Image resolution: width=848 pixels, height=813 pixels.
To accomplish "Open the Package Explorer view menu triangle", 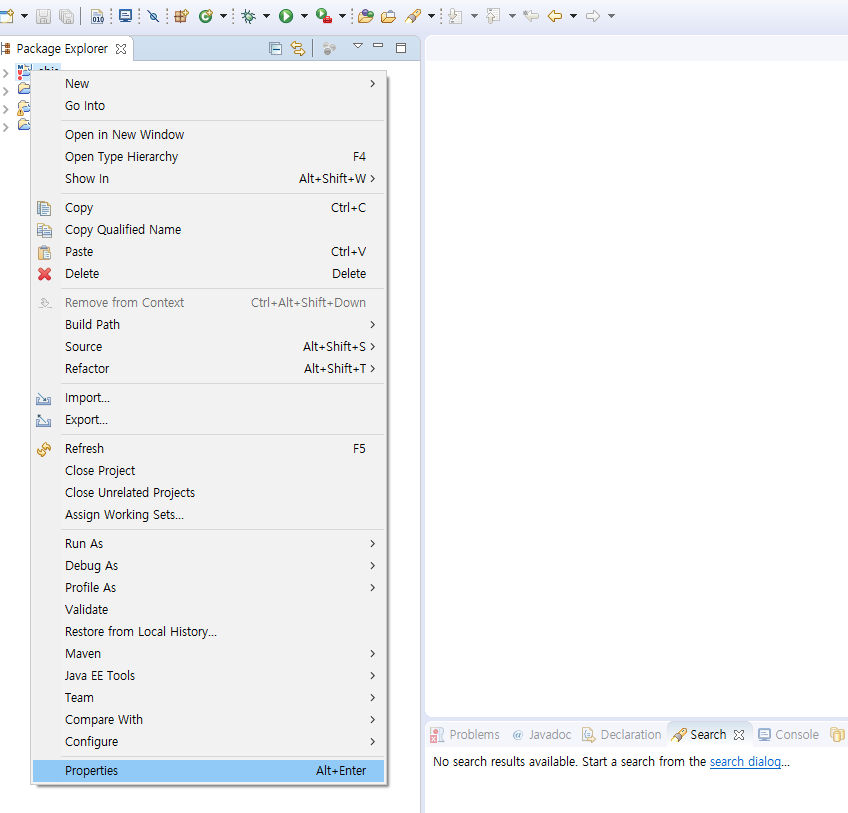I will coord(357,46).
